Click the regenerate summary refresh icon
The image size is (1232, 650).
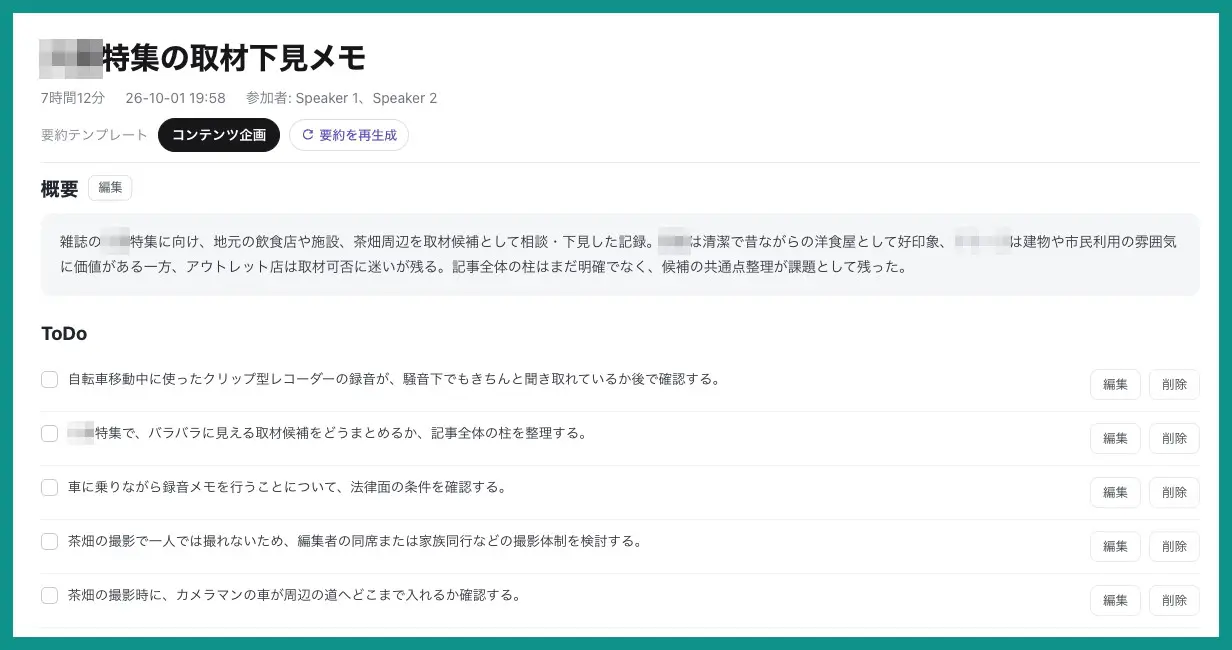pyautogui.click(x=308, y=135)
